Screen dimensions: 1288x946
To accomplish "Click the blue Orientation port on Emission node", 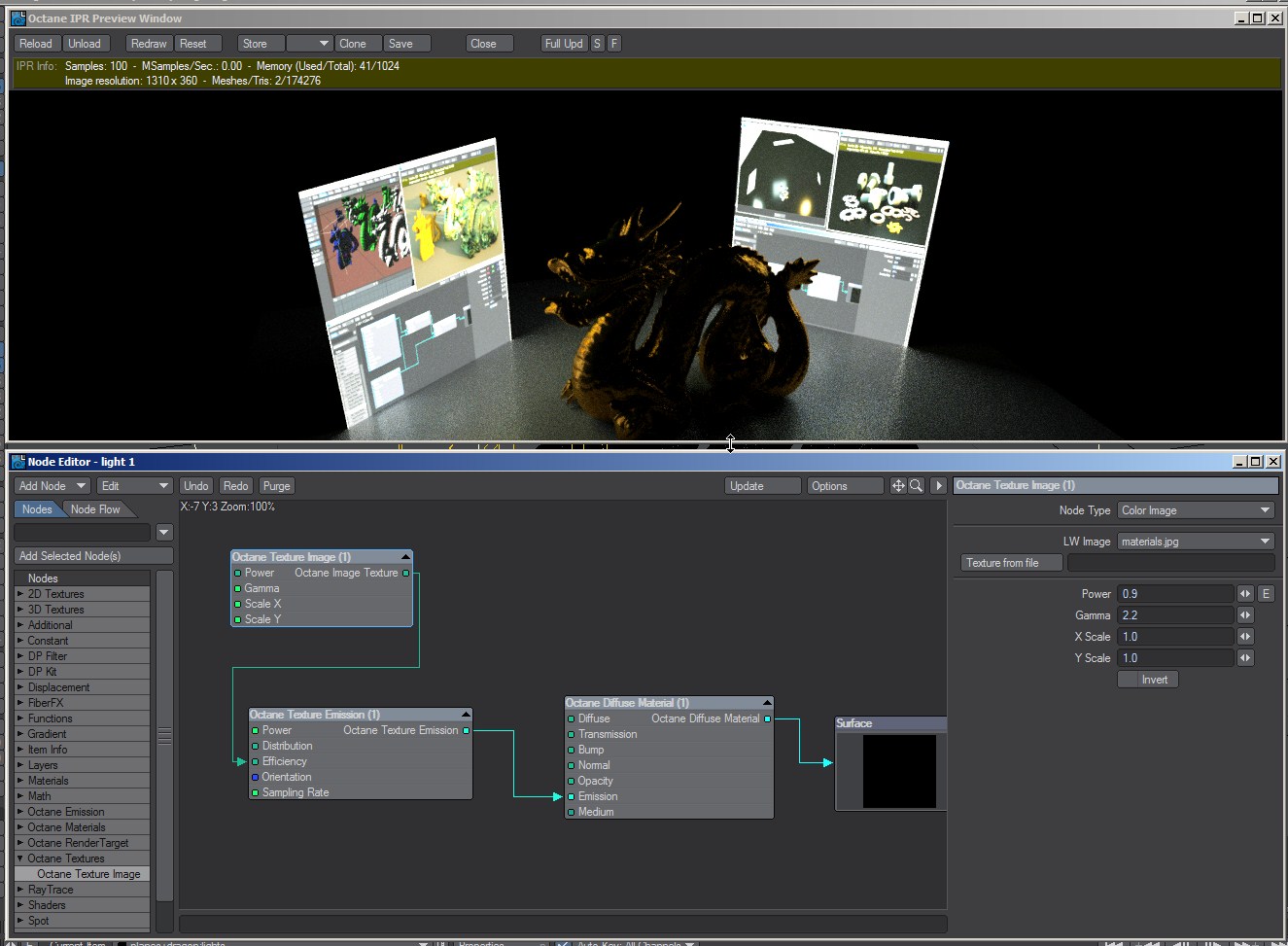I will pos(255,777).
